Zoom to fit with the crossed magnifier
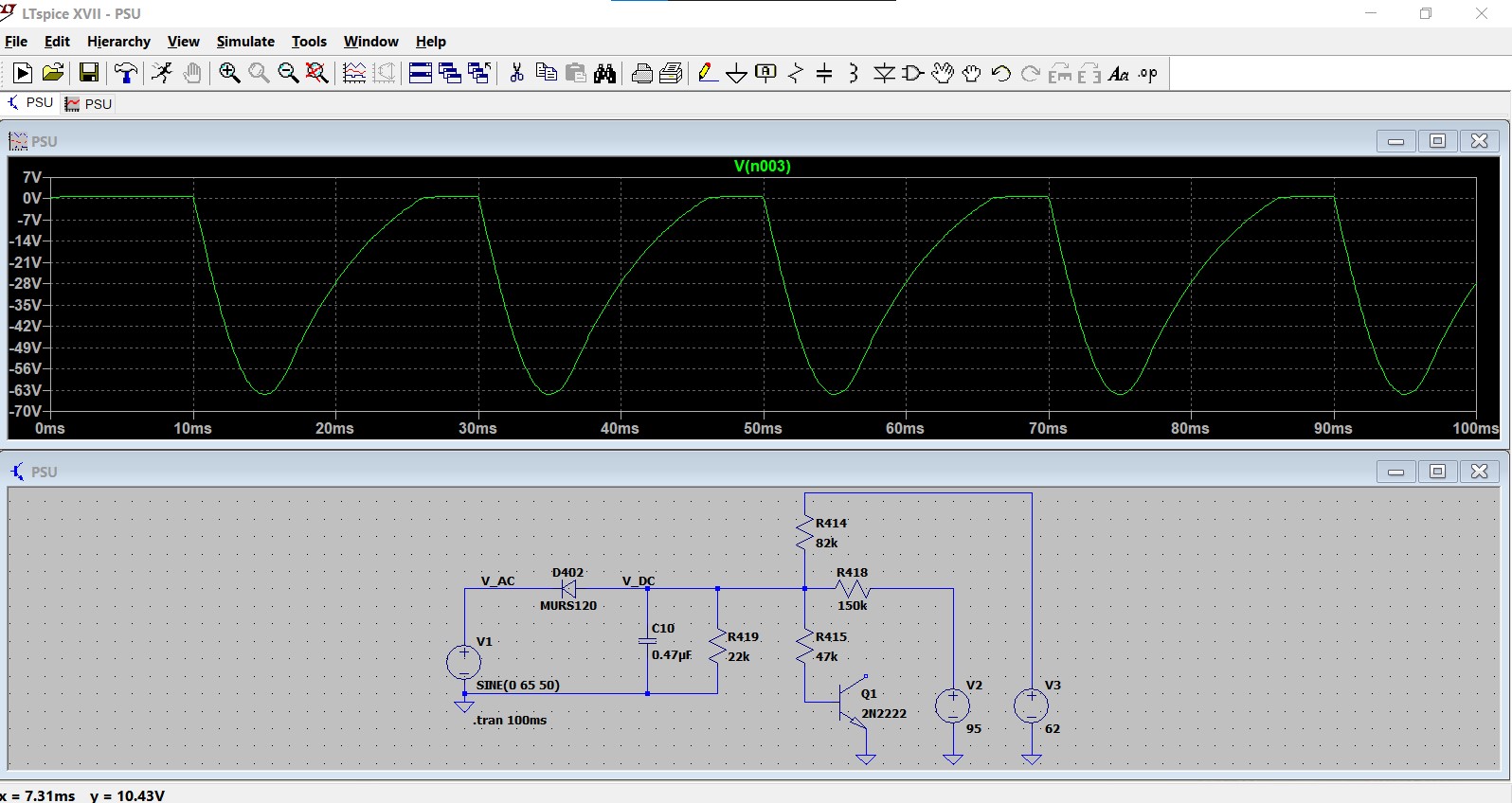 (x=317, y=73)
